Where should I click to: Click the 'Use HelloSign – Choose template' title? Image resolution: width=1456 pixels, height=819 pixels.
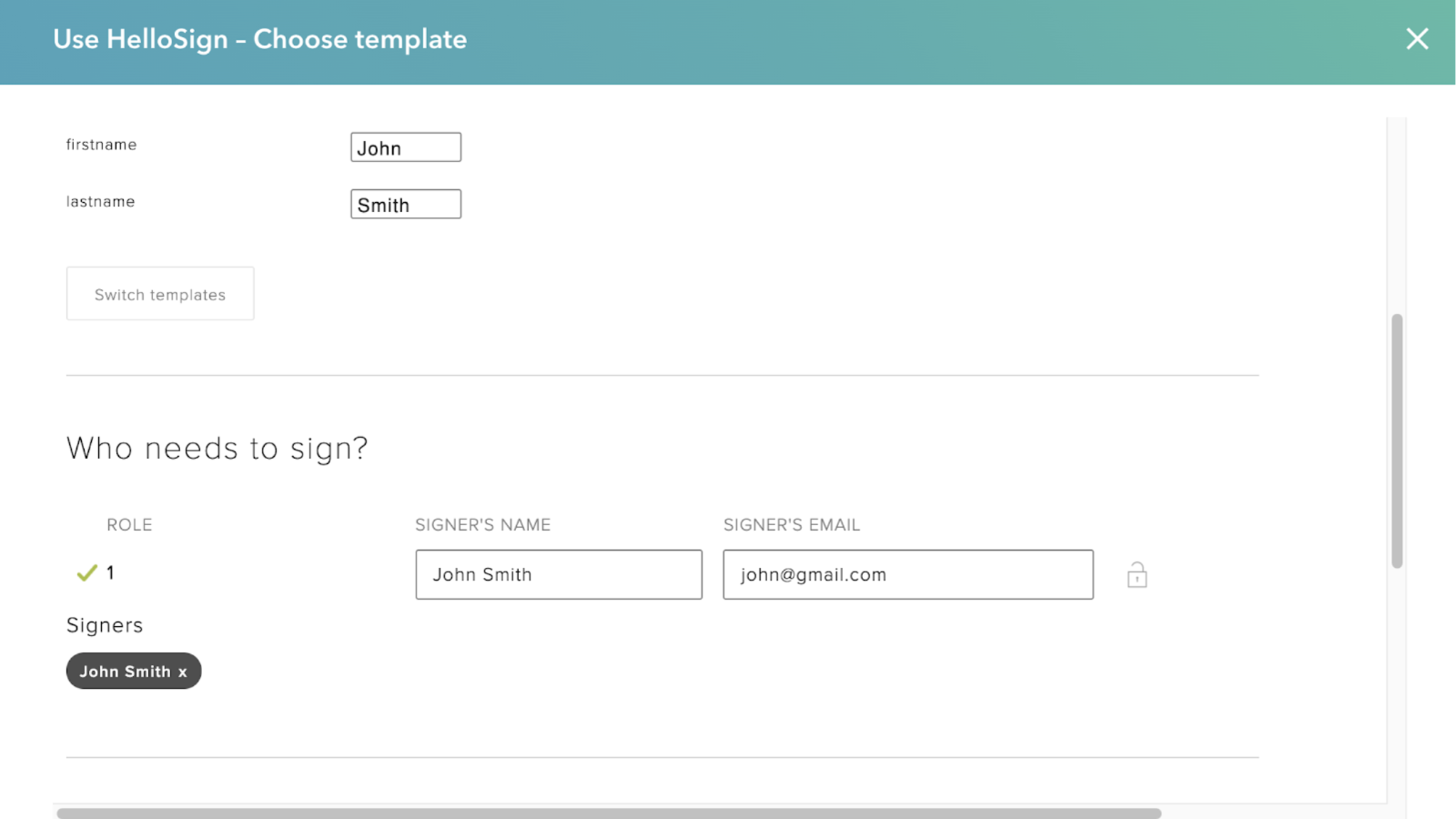coord(260,39)
